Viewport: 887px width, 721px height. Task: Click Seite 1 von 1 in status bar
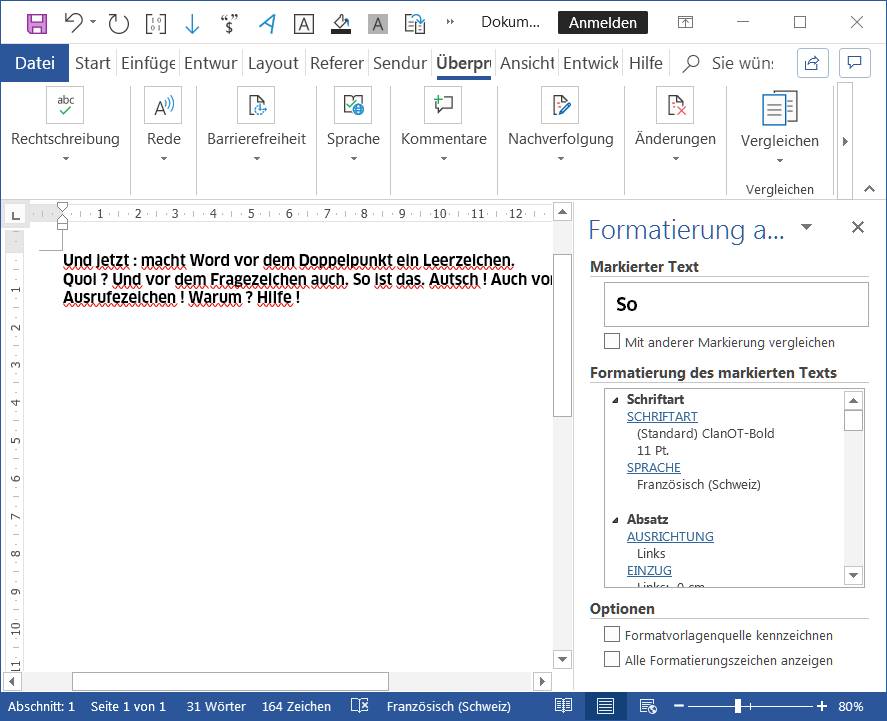128,706
